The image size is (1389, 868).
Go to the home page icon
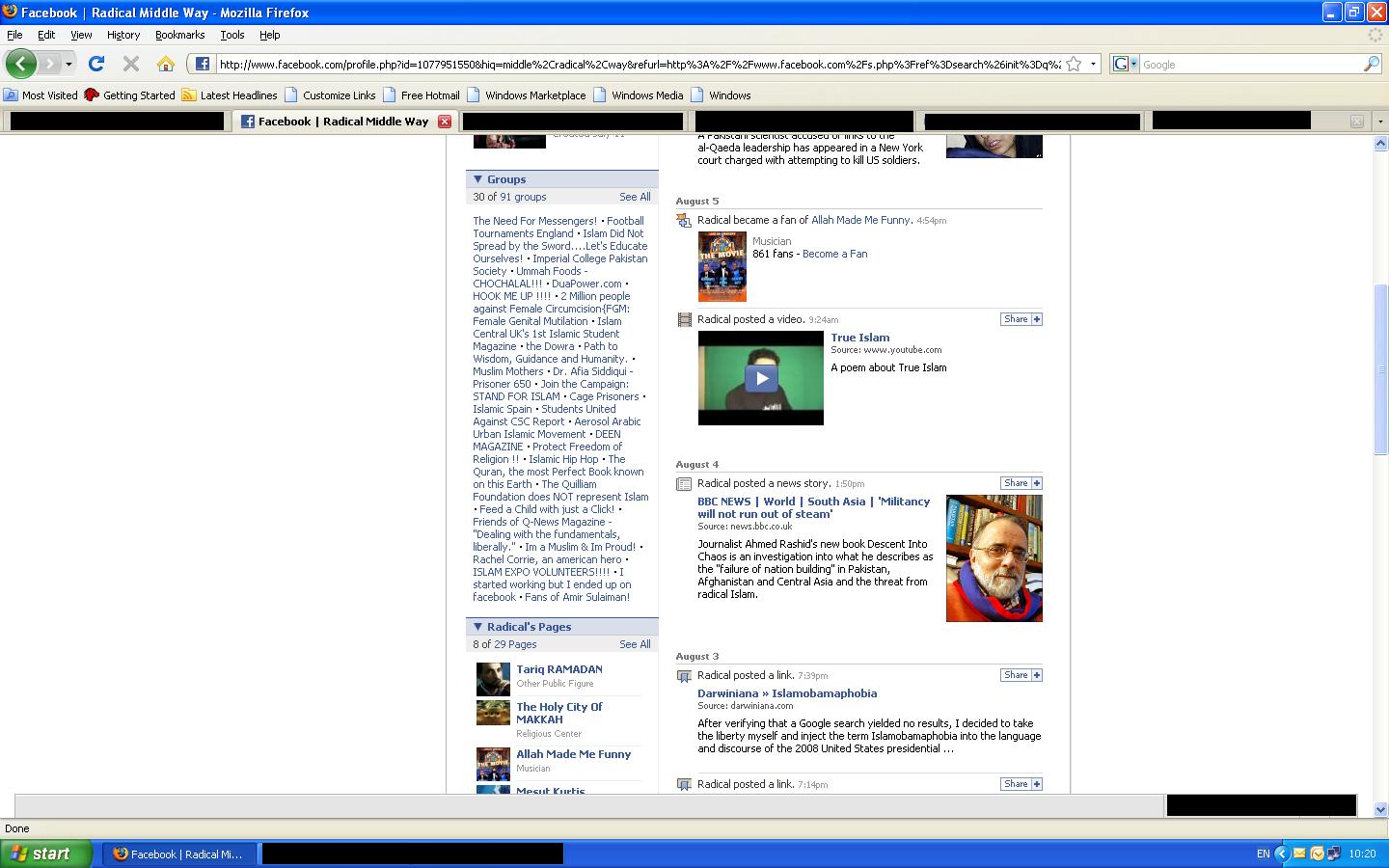pyautogui.click(x=166, y=64)
